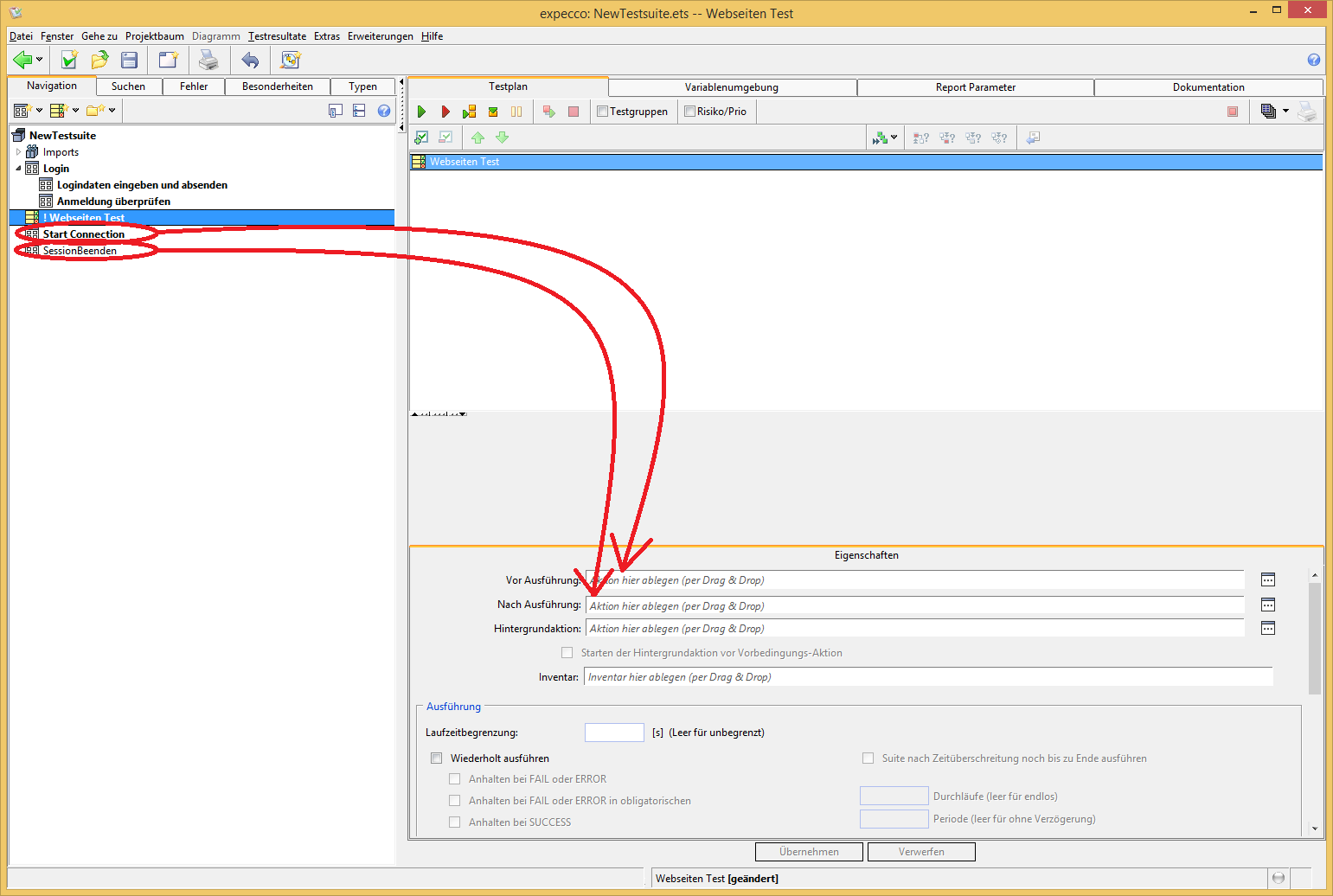Toggle the Risiko/Prio checkbox

pos(689,112)
